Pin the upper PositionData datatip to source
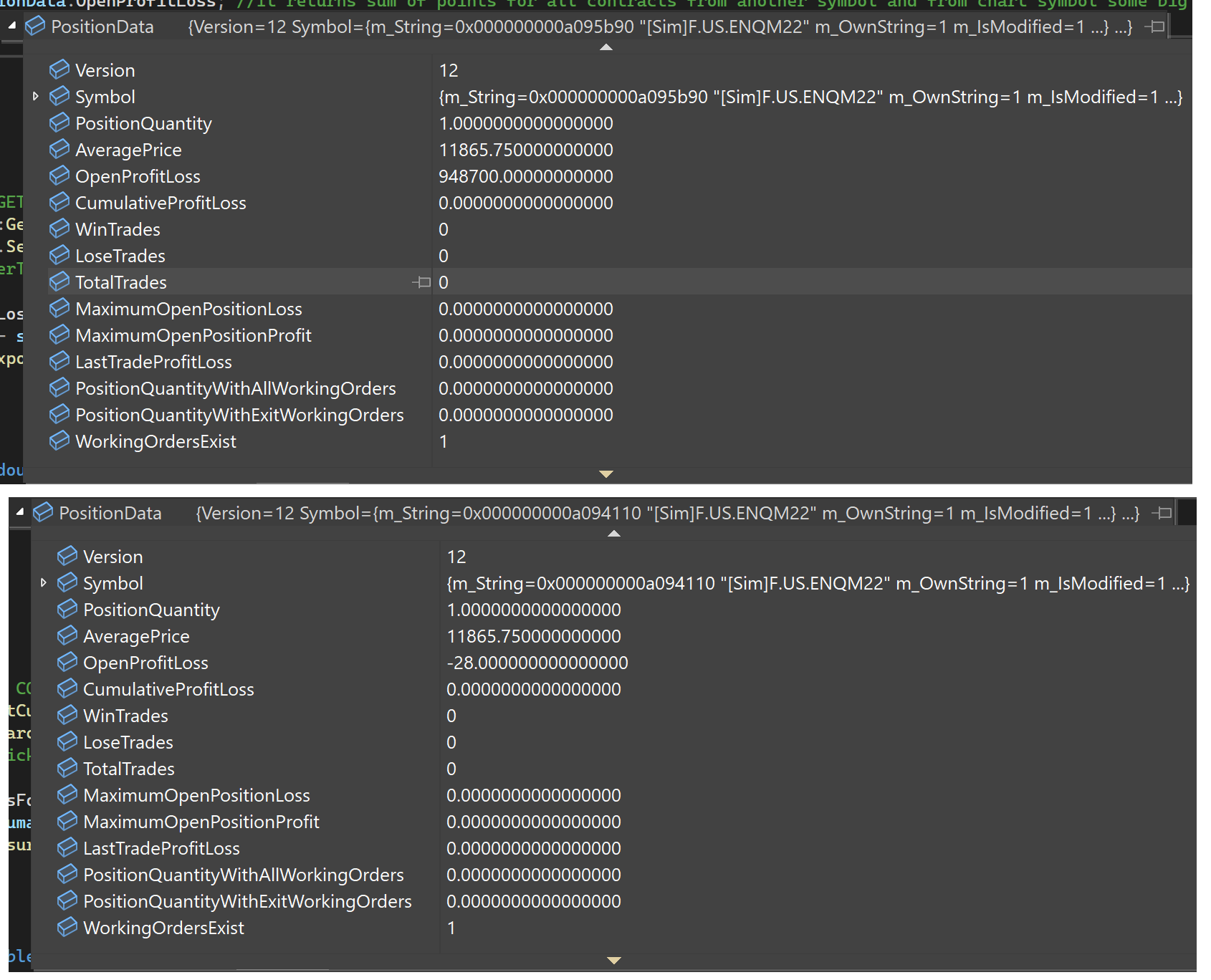The height and width of the screenshot is (980, 1211). click(x=1154, y=27)
